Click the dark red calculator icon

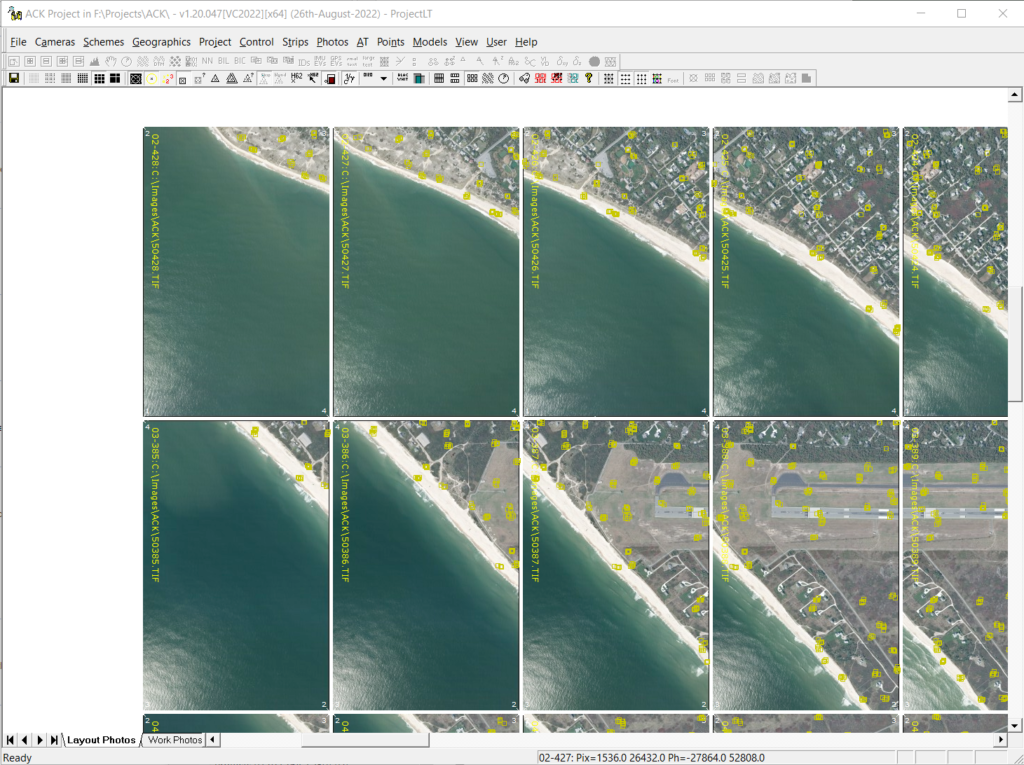330,78
